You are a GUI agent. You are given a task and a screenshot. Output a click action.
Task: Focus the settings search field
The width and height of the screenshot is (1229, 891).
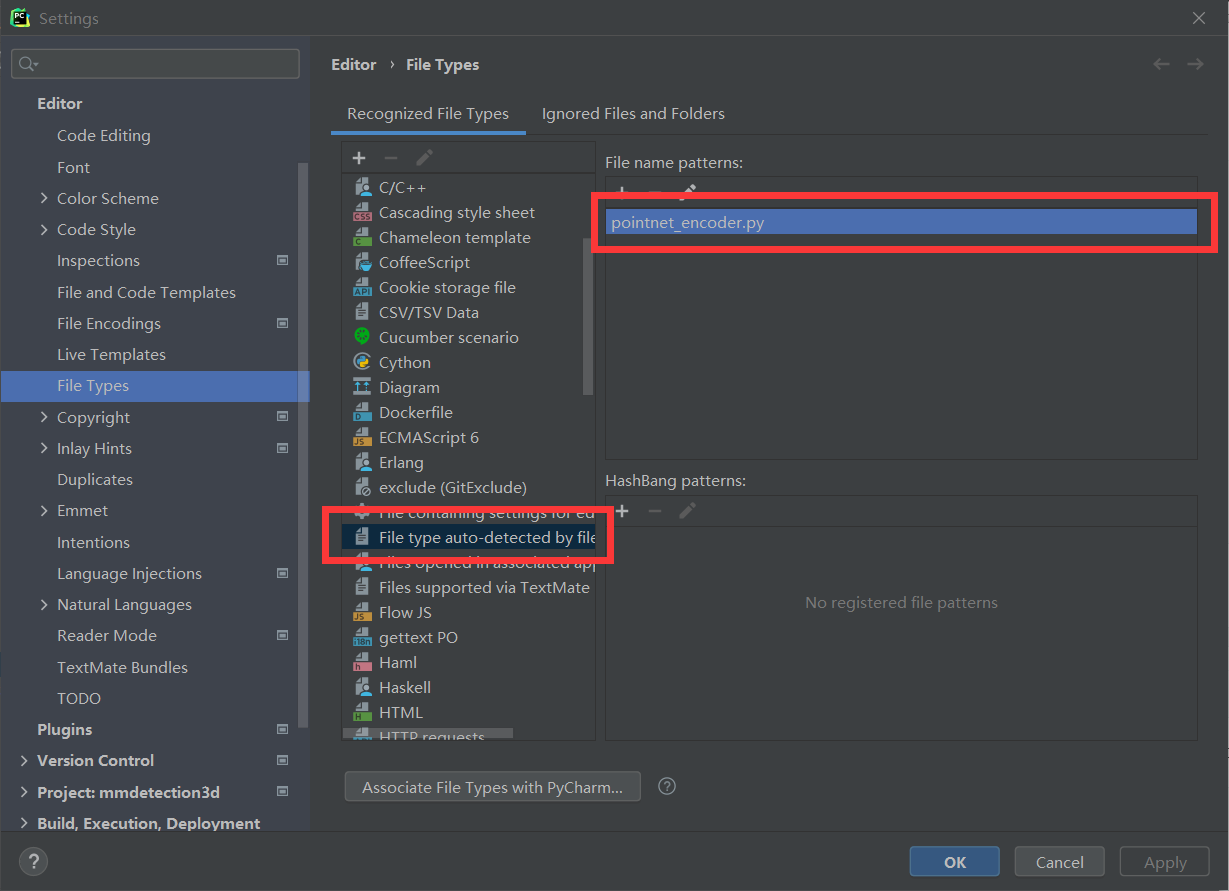[x=155, y=64]
